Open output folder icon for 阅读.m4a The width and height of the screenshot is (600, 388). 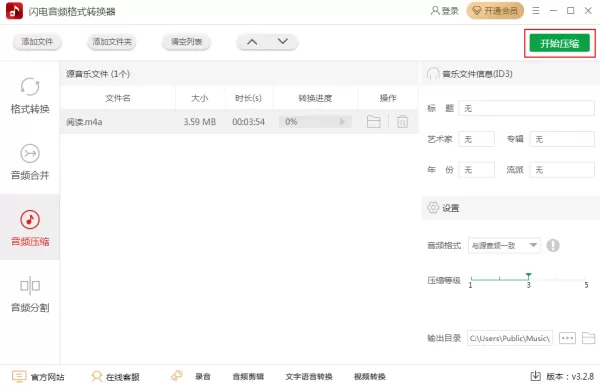click(x=373, y=122)
